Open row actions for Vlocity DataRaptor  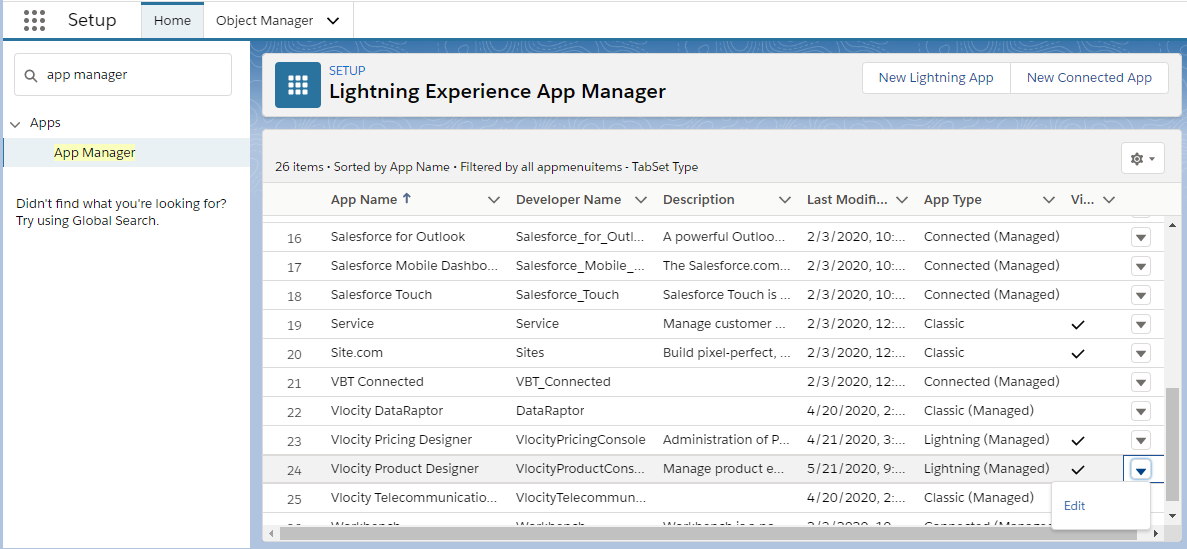click(x=1141, y=411)
